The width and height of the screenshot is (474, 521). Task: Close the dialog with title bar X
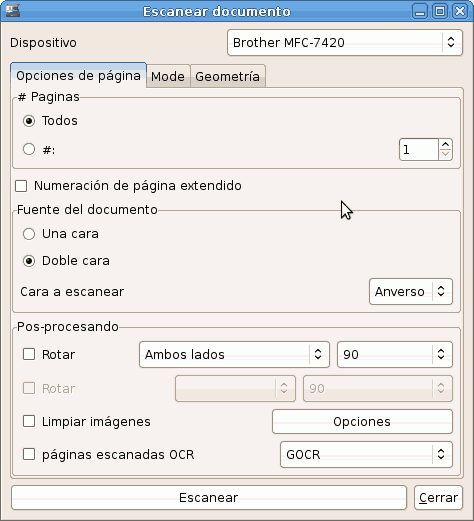tap(460, 11)
